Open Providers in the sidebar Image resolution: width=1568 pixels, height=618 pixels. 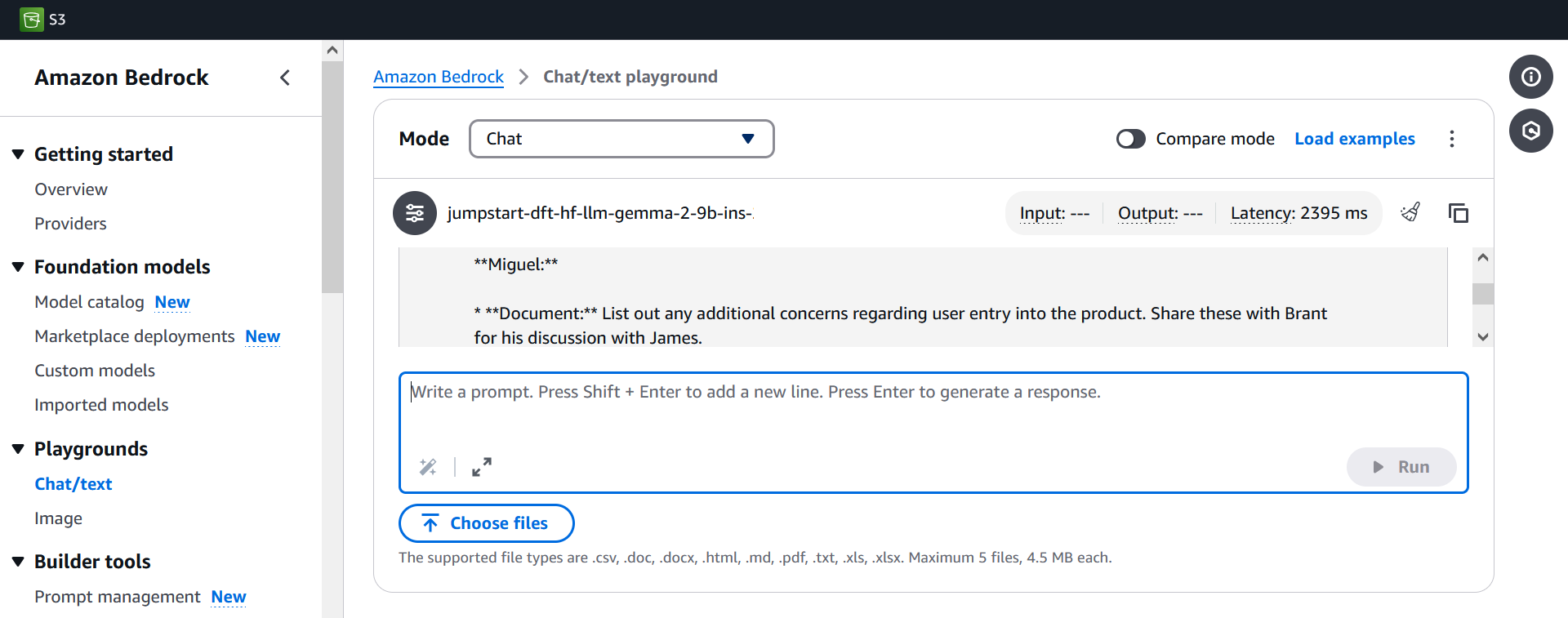[70, 224]
